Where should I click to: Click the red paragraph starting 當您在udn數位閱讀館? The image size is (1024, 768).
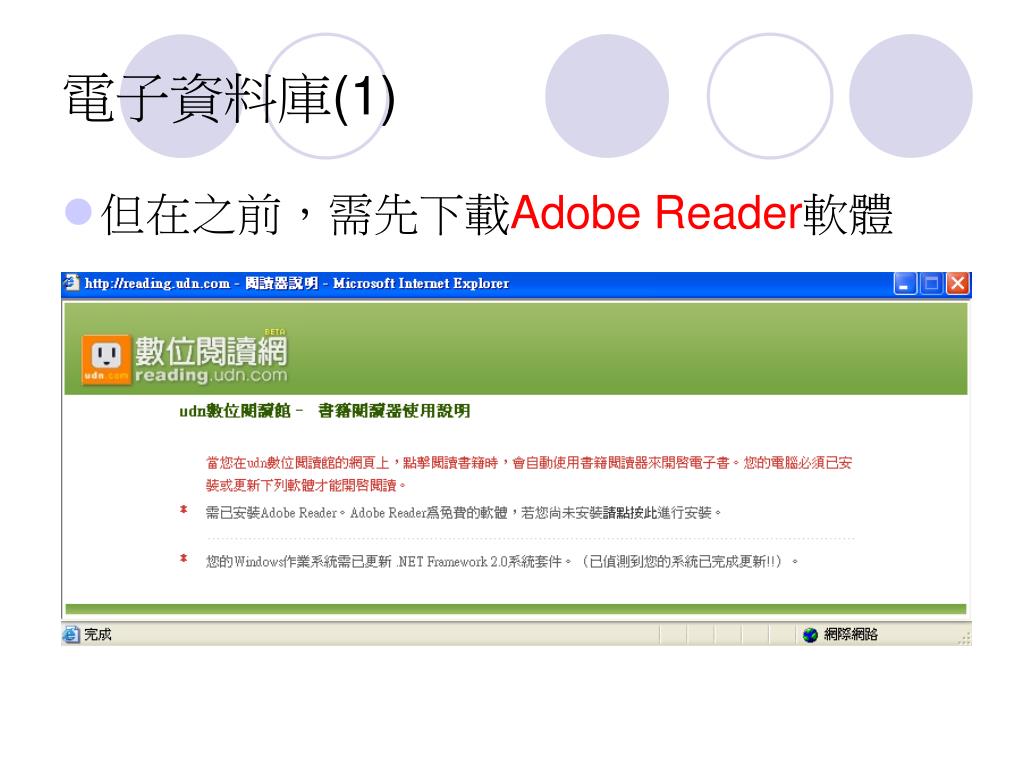[x=529, y=474]
